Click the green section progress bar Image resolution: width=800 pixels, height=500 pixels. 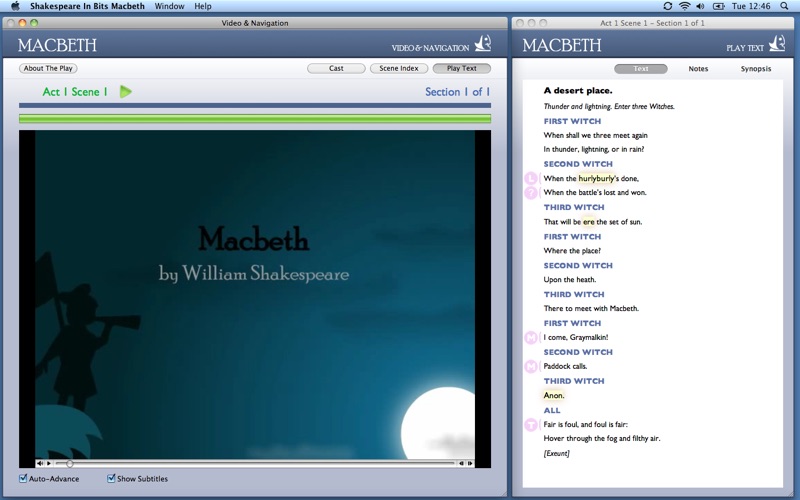point(255,119)
